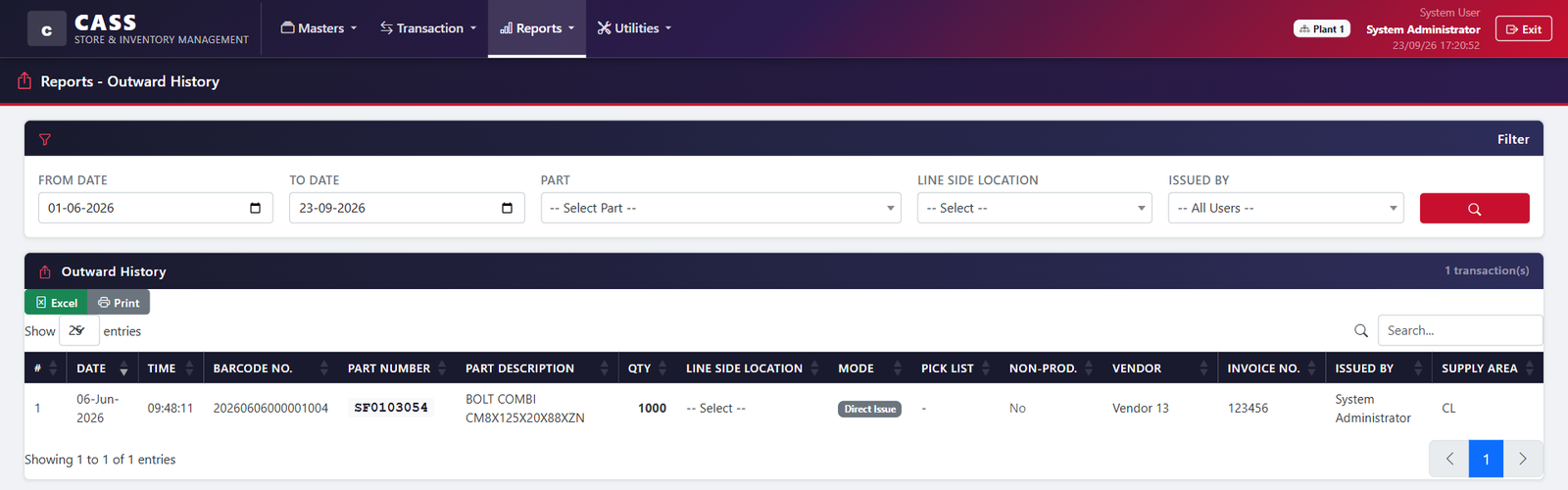Sort table by Vendor column
Viewport: 1568px width, 490px height.
pyautogui.click(x=1159, y=367)
